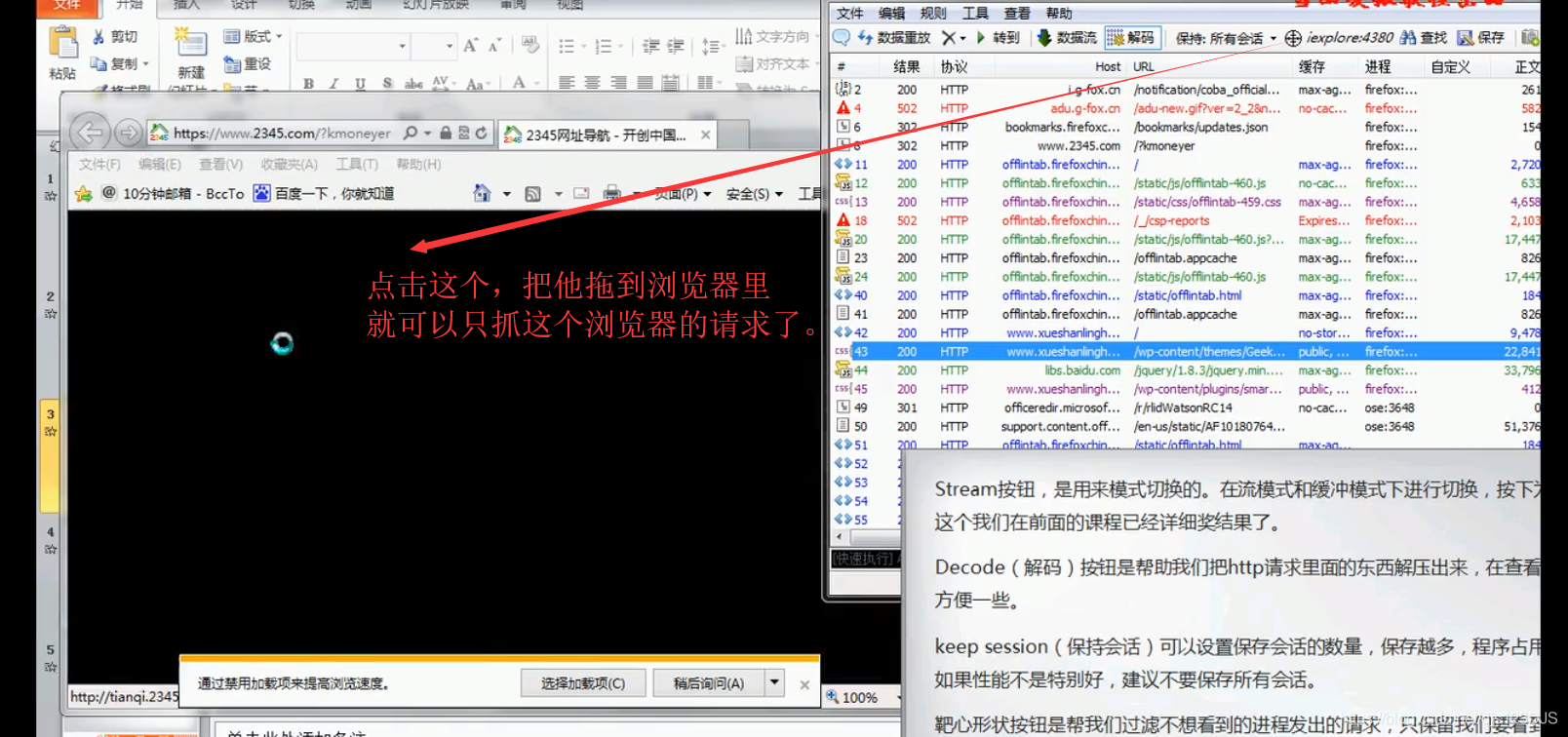
Task: Open the View (查看) menu in IE
Action: 220,164
